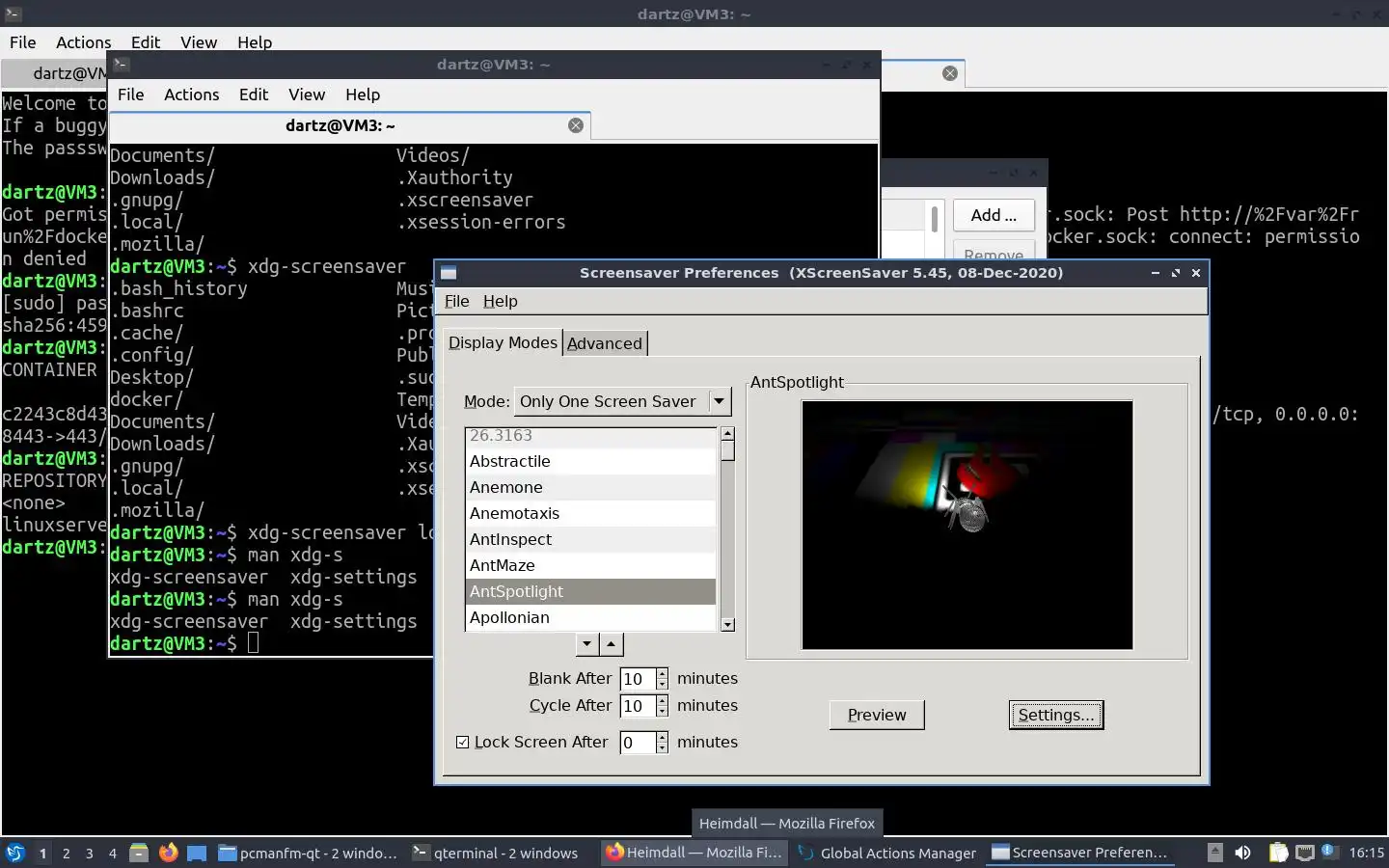
Task: Click the AntSpotlight preview image
Action: click(x=967, y=526)
